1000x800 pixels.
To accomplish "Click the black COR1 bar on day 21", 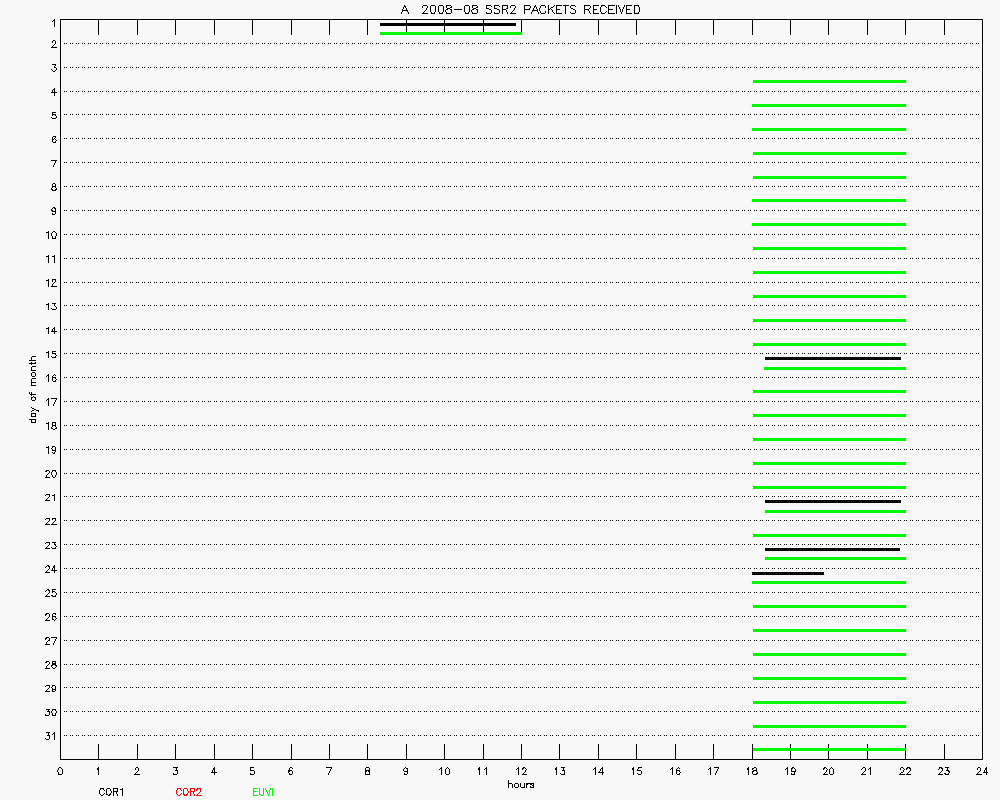I will pos(832,501).
